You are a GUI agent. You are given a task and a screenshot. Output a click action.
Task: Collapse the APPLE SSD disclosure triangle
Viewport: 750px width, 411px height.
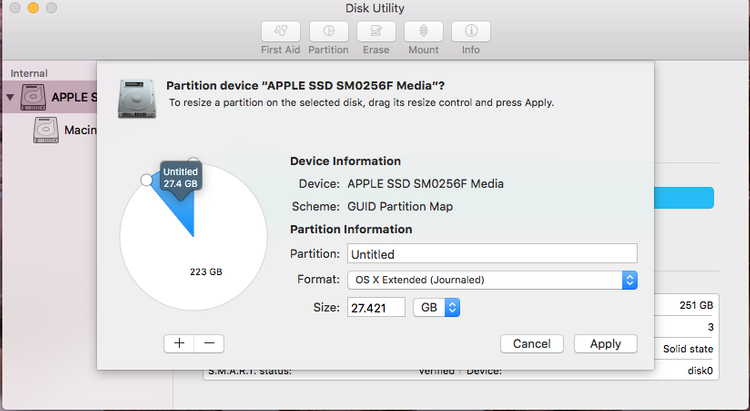(x=10, y=97)
